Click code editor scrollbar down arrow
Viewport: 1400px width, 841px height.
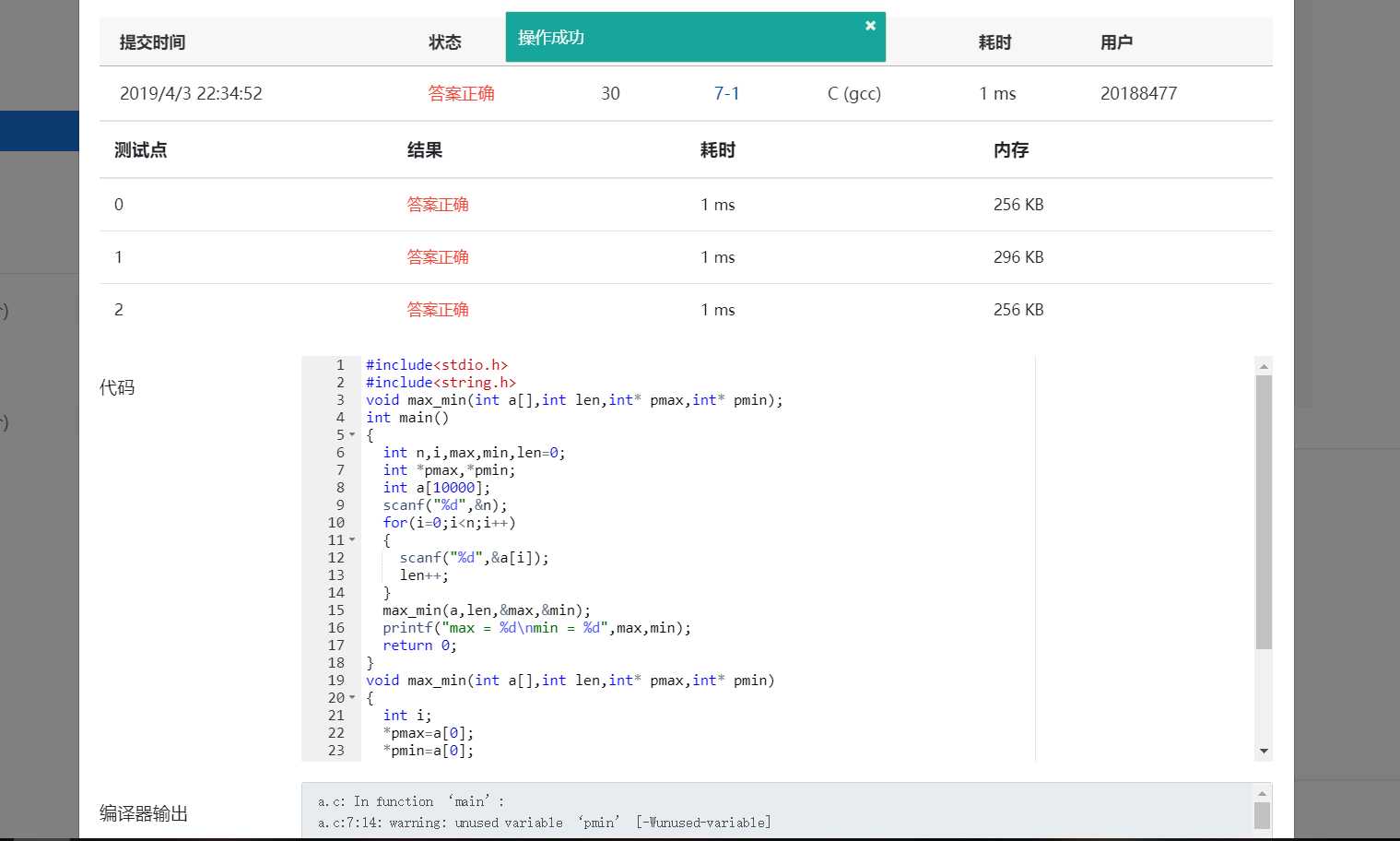tap(1264, 751)
